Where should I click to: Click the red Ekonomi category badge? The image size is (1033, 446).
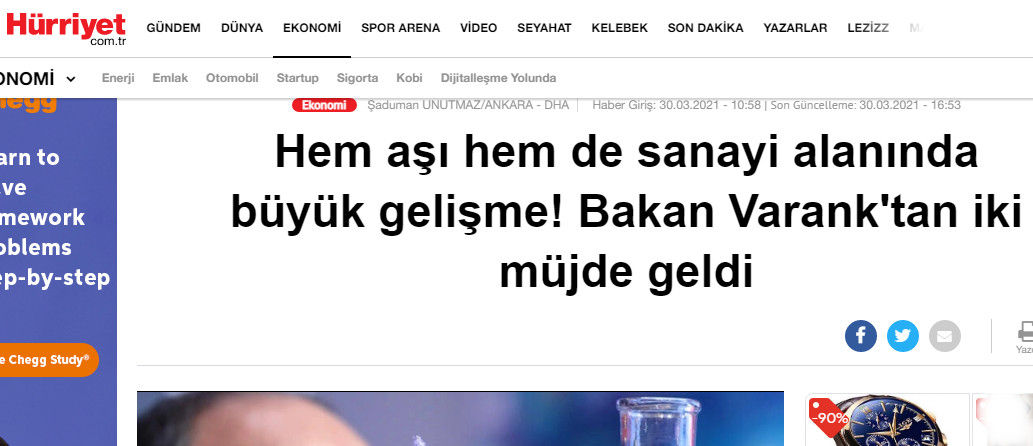[324, 105]
